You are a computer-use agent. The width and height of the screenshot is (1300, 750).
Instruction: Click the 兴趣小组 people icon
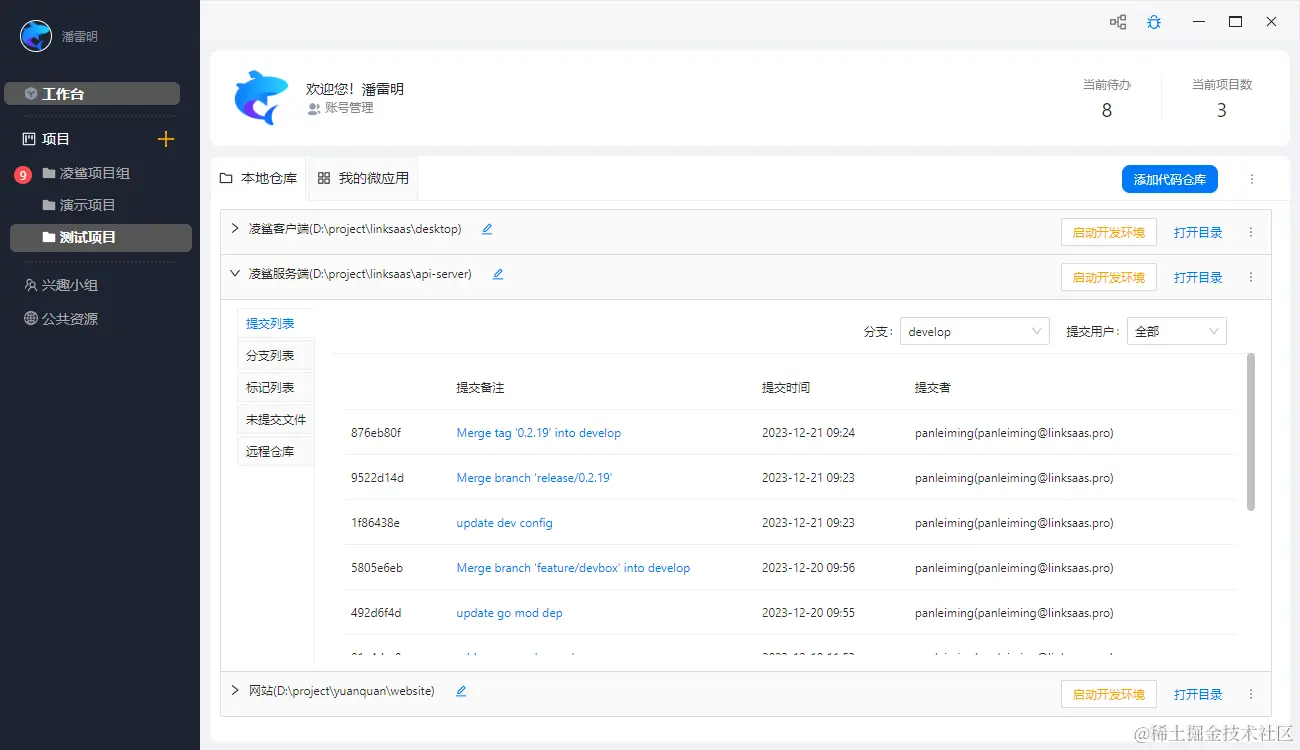pos(30,285)
